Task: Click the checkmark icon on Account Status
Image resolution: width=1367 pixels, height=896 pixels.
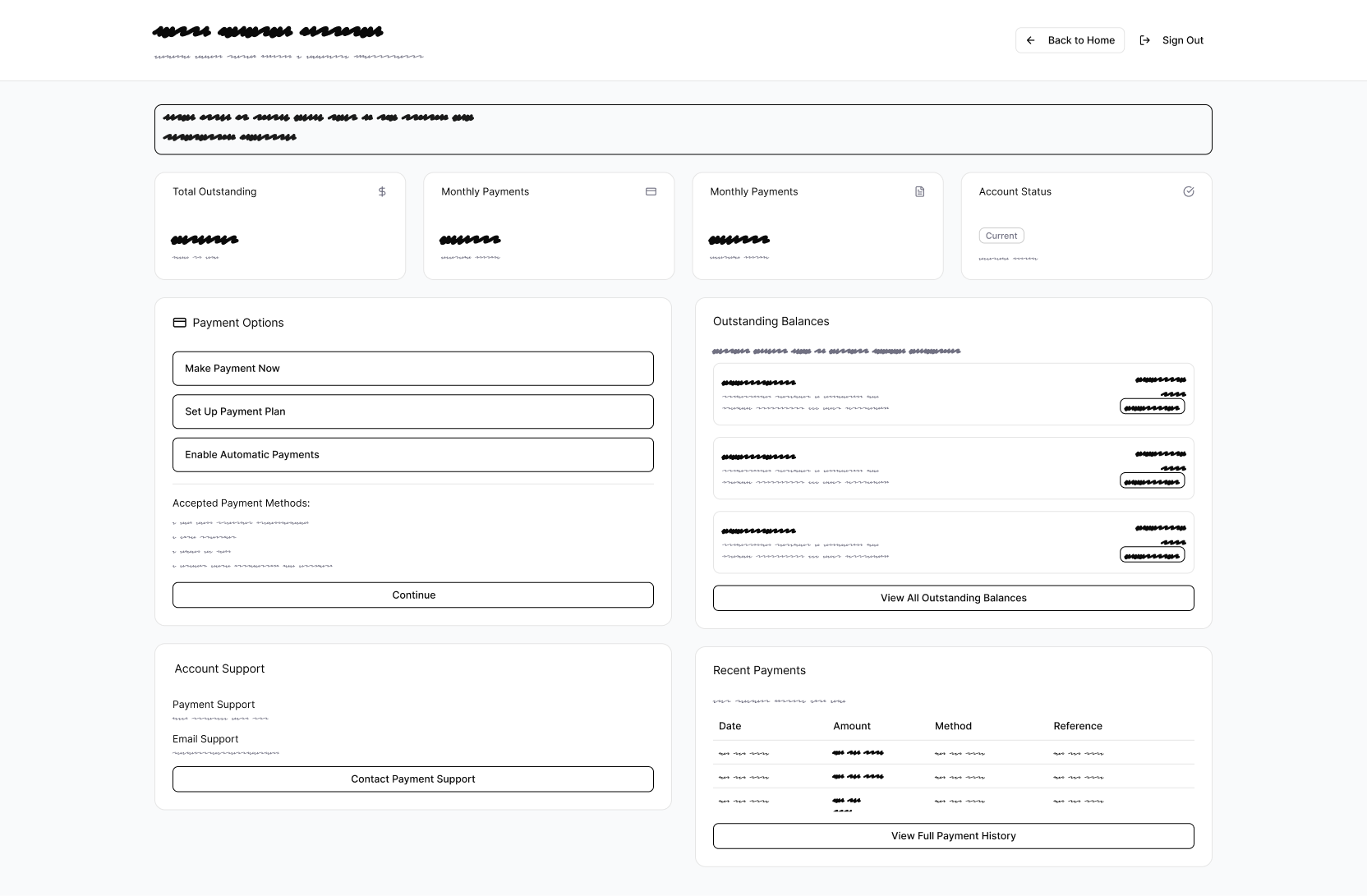Action: (1188, 191)
